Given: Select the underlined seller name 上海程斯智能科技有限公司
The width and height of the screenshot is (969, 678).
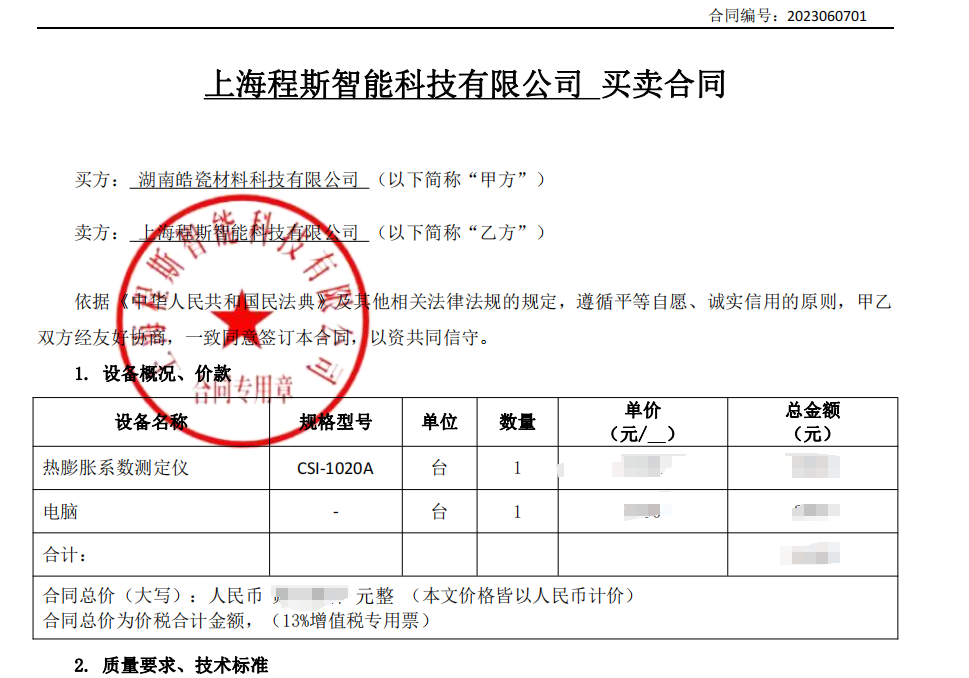Looking at the screenshot, I should click(250, 232).
